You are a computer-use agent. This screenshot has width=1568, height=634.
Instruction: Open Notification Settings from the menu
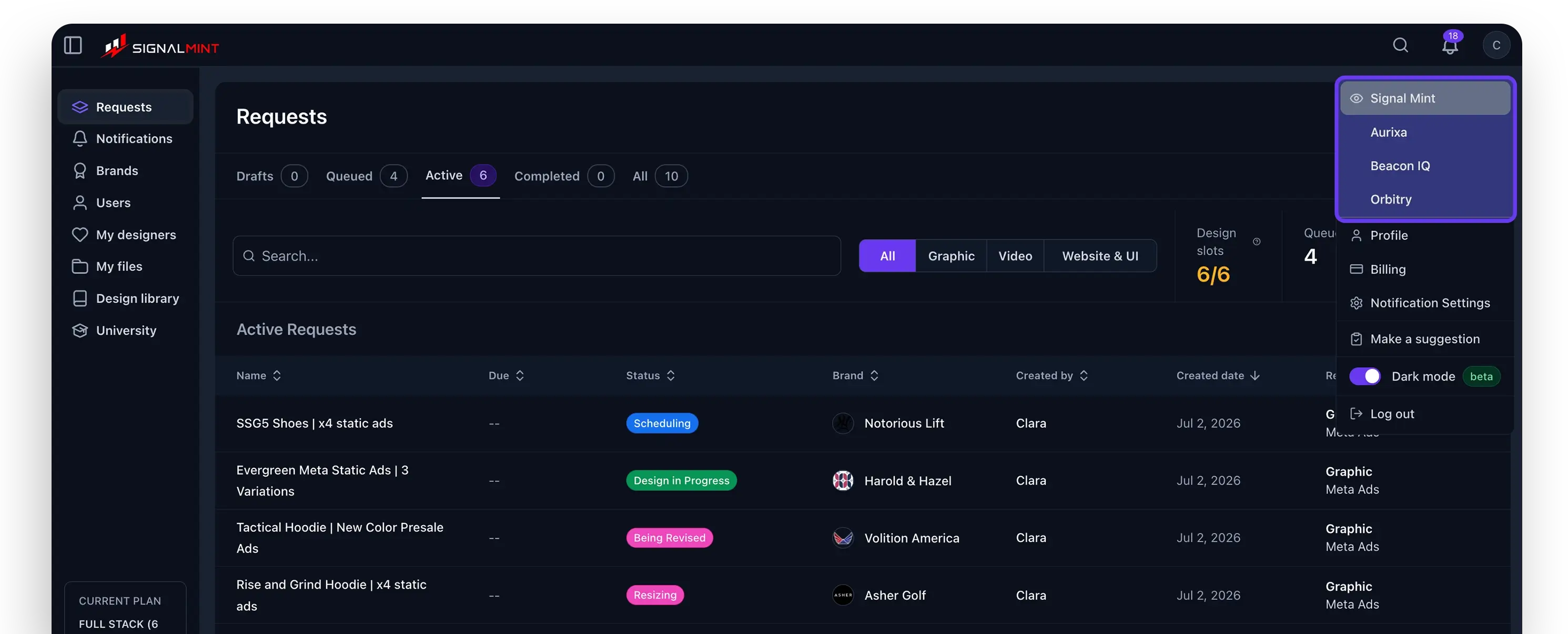click(x=1425, y=303)
